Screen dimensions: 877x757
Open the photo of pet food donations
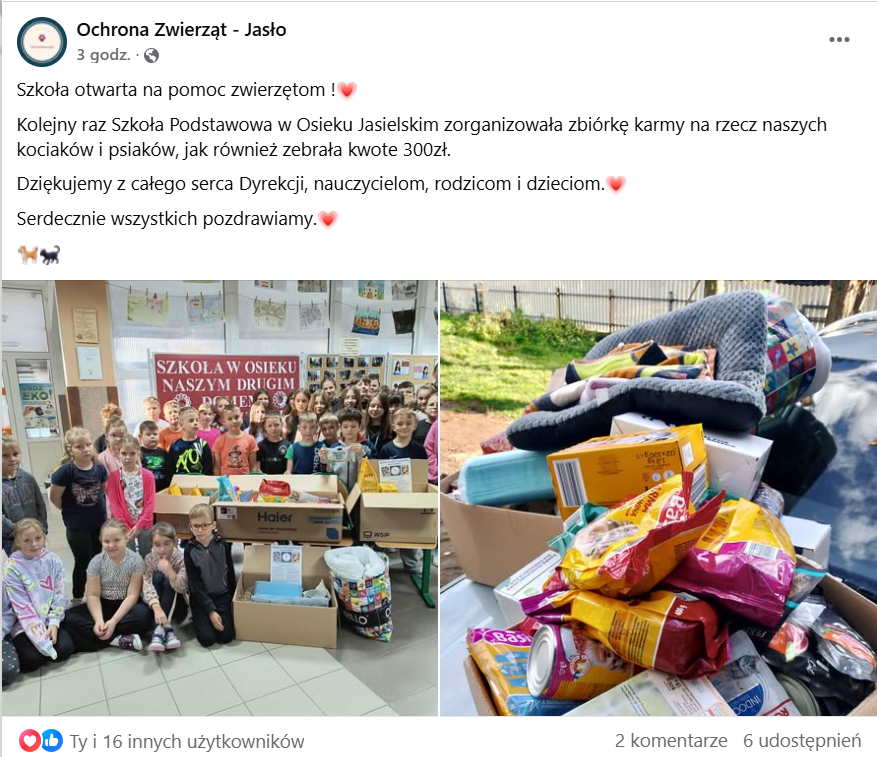658,498
